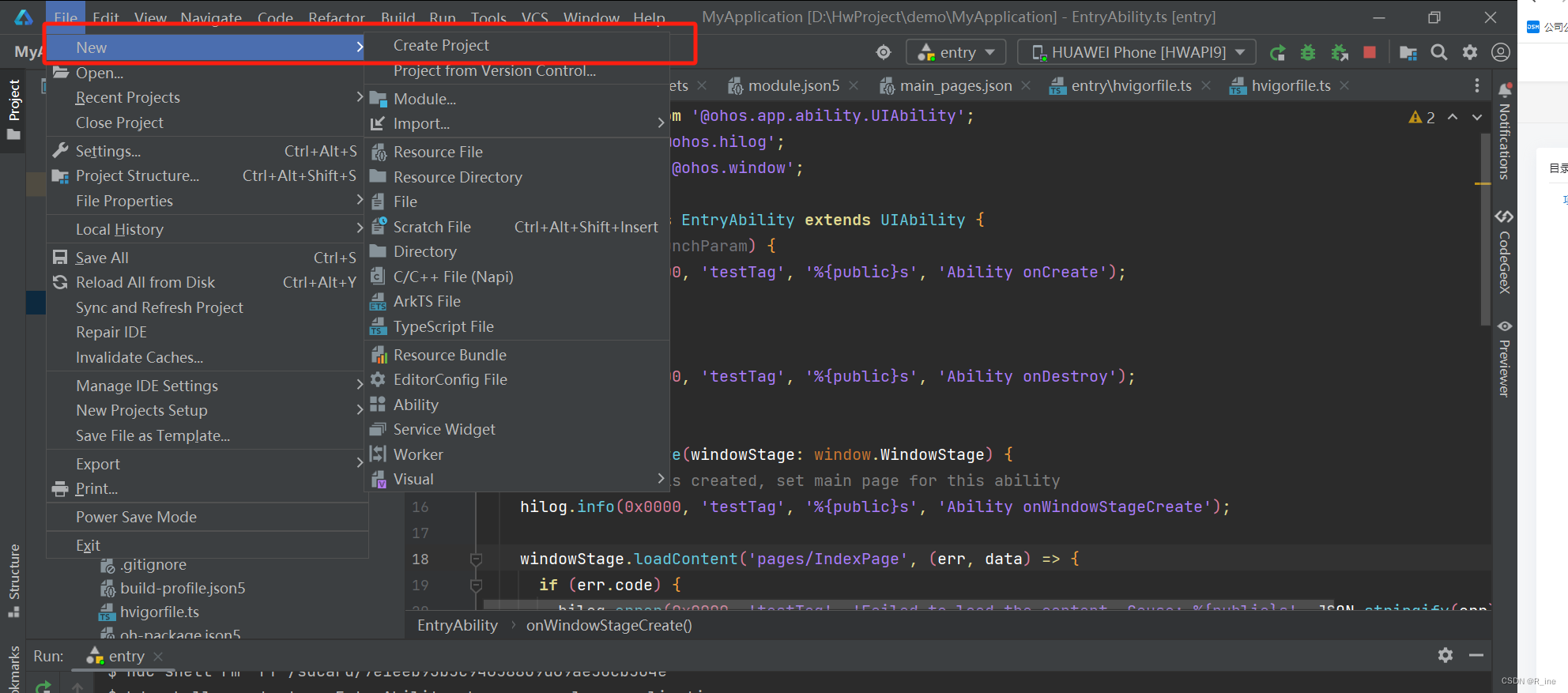Click Save All in File menu
1568x693 pixels.
pos(207,258)
